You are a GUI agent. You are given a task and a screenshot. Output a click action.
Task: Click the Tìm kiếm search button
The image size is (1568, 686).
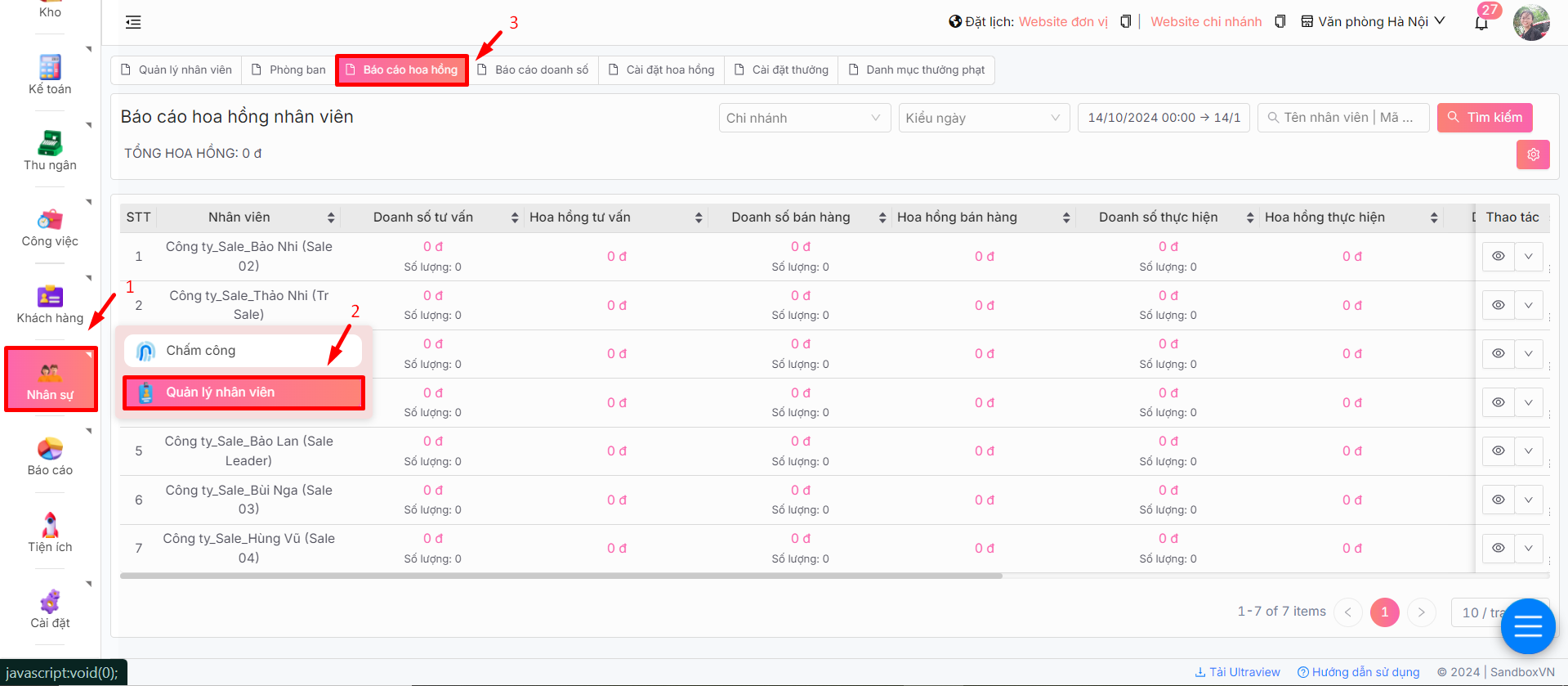1484,118
